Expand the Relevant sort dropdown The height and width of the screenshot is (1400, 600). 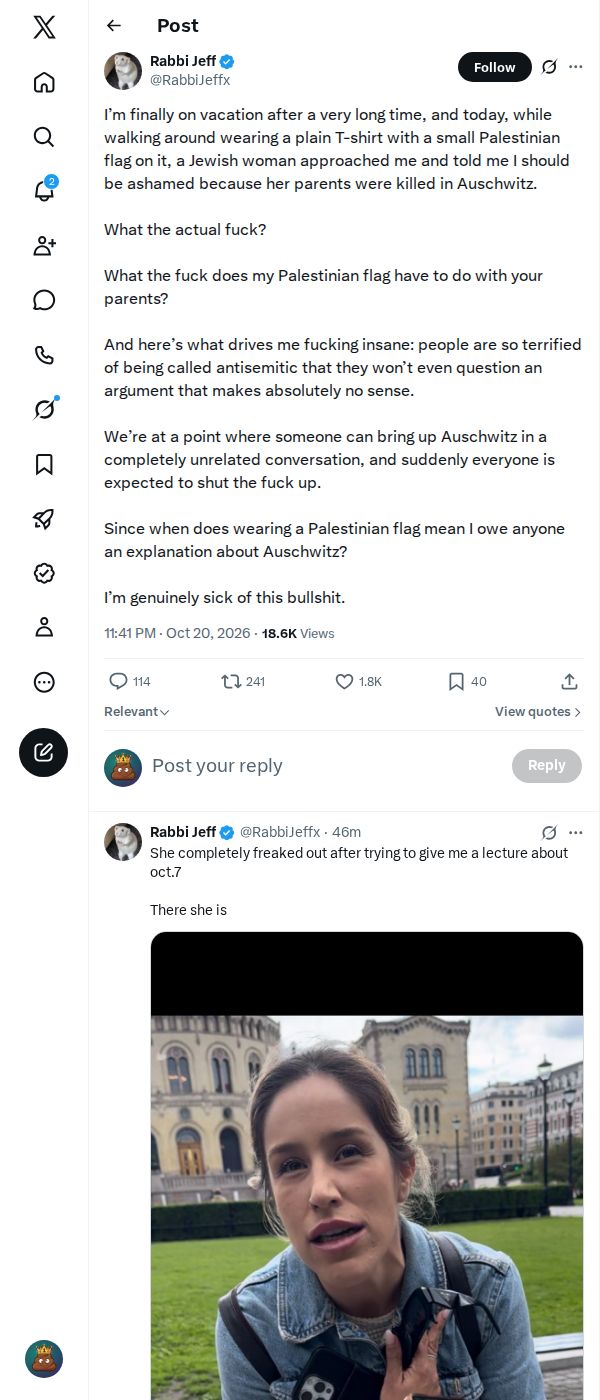click(137, 712)
